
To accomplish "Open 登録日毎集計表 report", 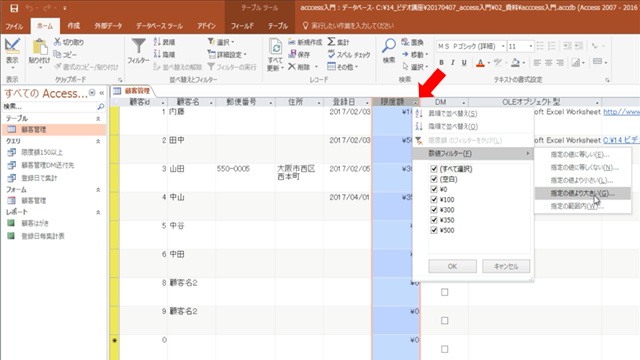I will pos(43,236).
